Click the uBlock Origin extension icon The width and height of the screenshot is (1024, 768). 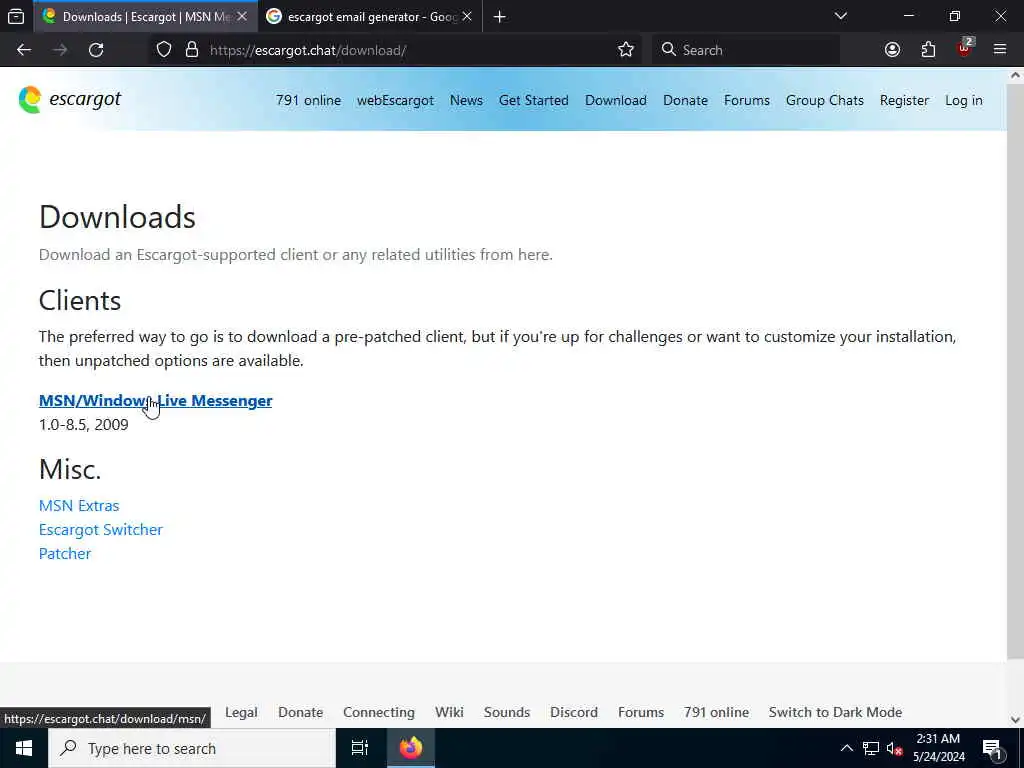click(x=964, y=50)
